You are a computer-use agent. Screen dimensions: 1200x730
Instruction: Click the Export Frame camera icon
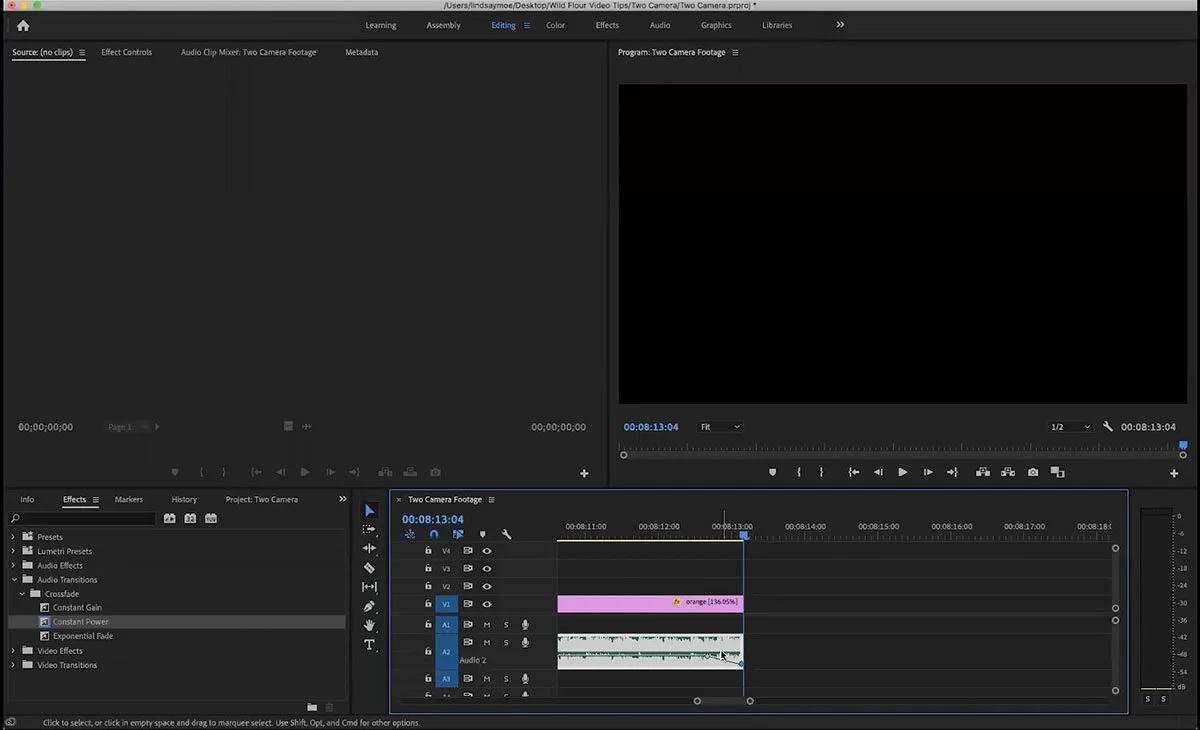pyautogui.click(x=1032, y=472)
